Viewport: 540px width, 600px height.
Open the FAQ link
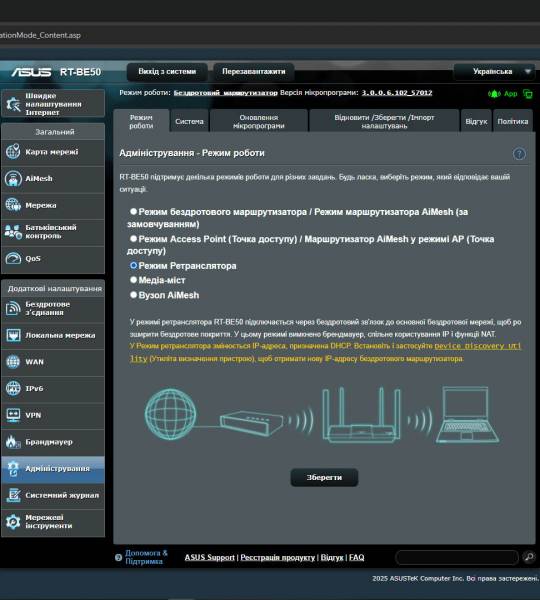pos(356,558)
